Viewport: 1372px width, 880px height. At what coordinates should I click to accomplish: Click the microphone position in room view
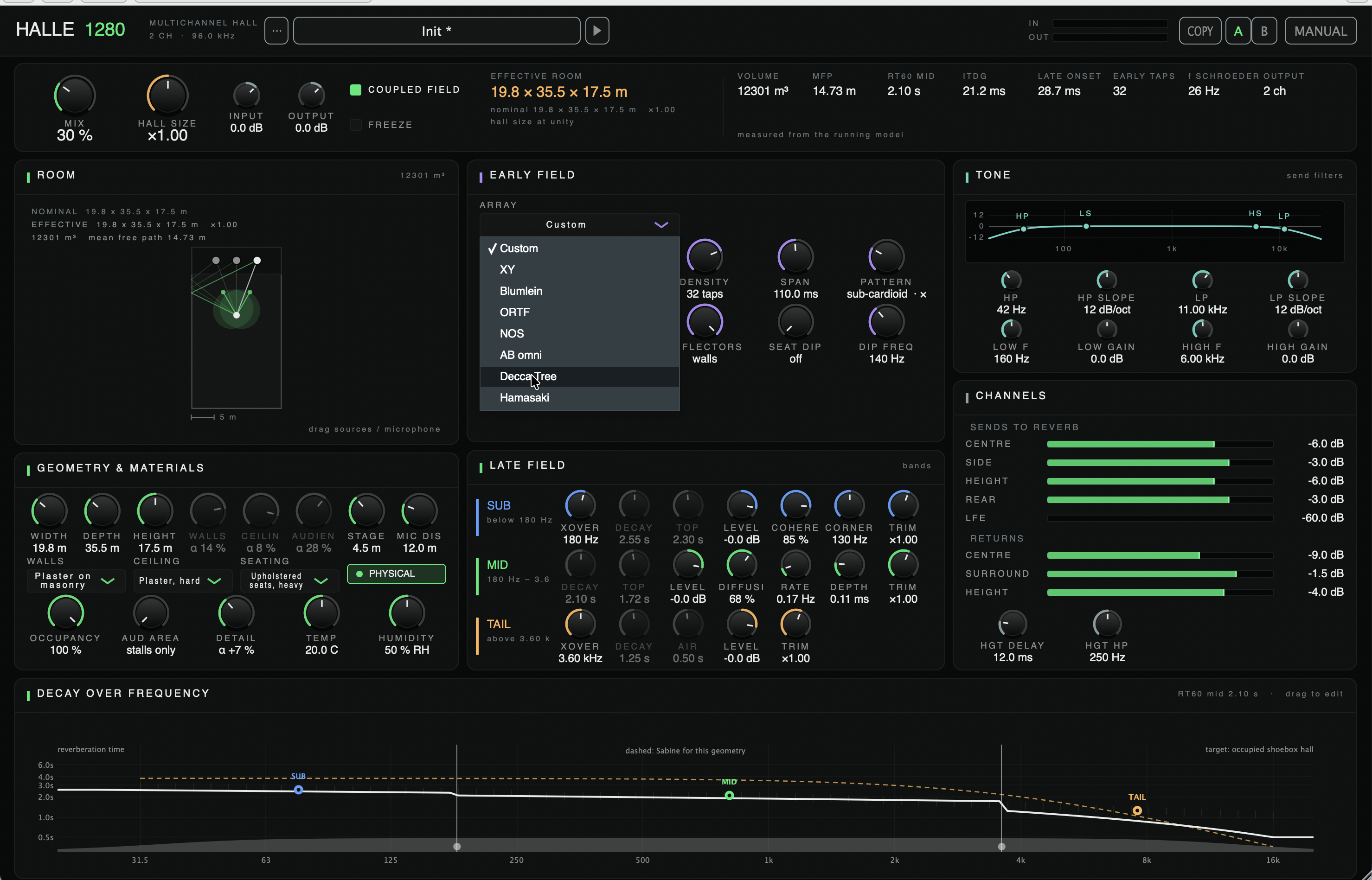coord(237,315)
